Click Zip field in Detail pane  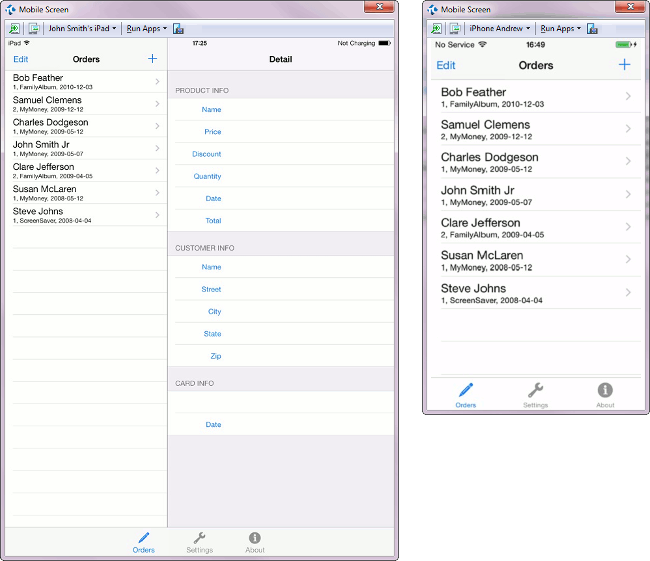coord(281,356)
